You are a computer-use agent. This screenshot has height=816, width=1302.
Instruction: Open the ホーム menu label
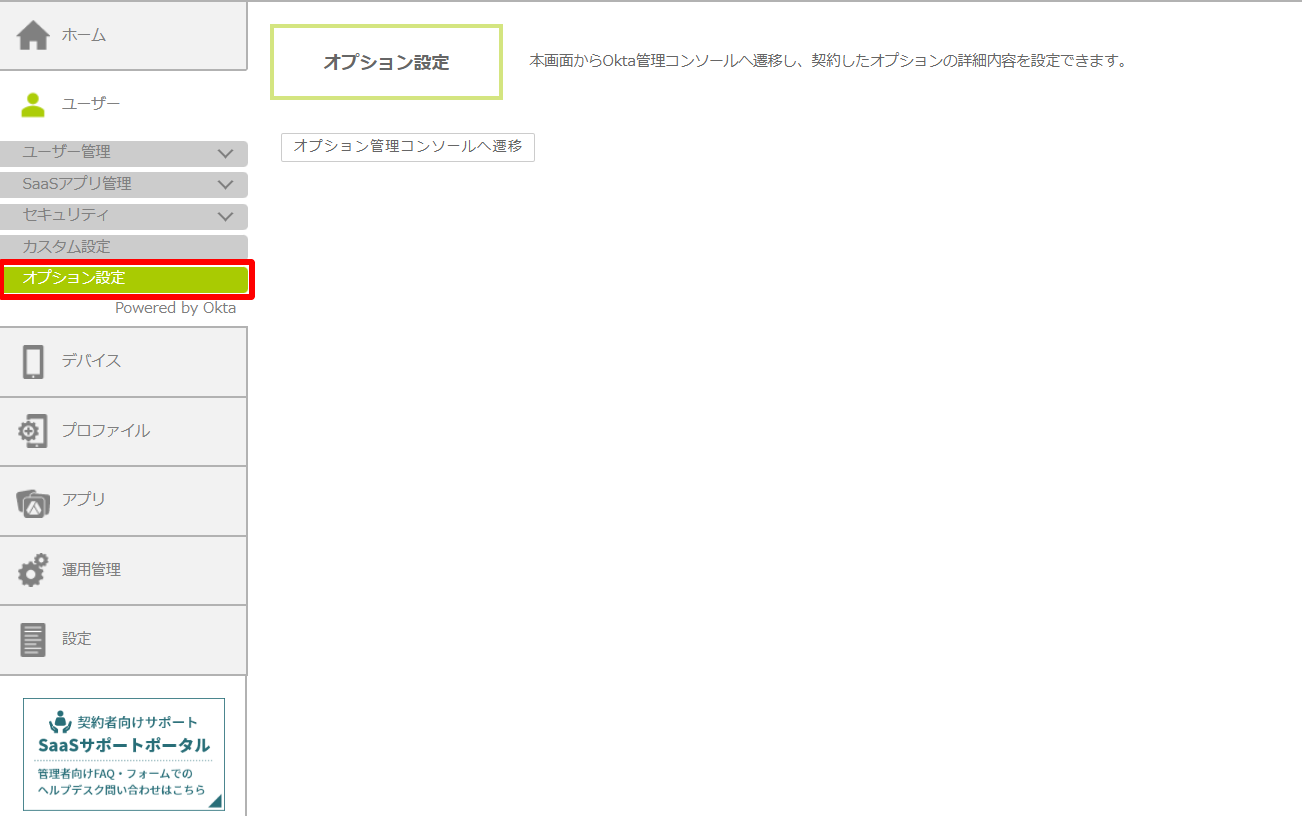pos(84,35)
